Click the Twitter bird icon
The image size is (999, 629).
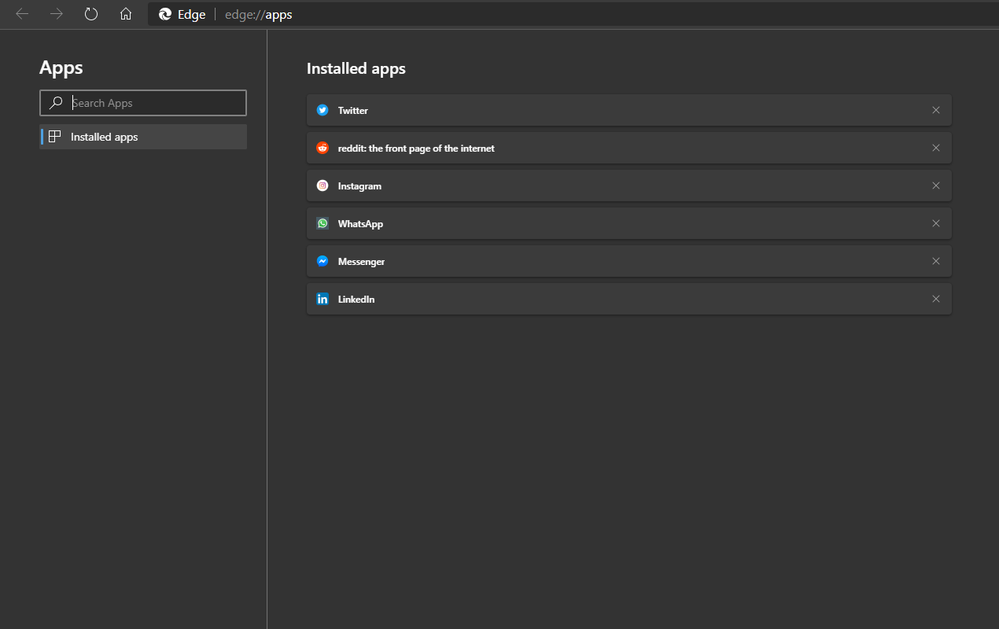(322, 110)
